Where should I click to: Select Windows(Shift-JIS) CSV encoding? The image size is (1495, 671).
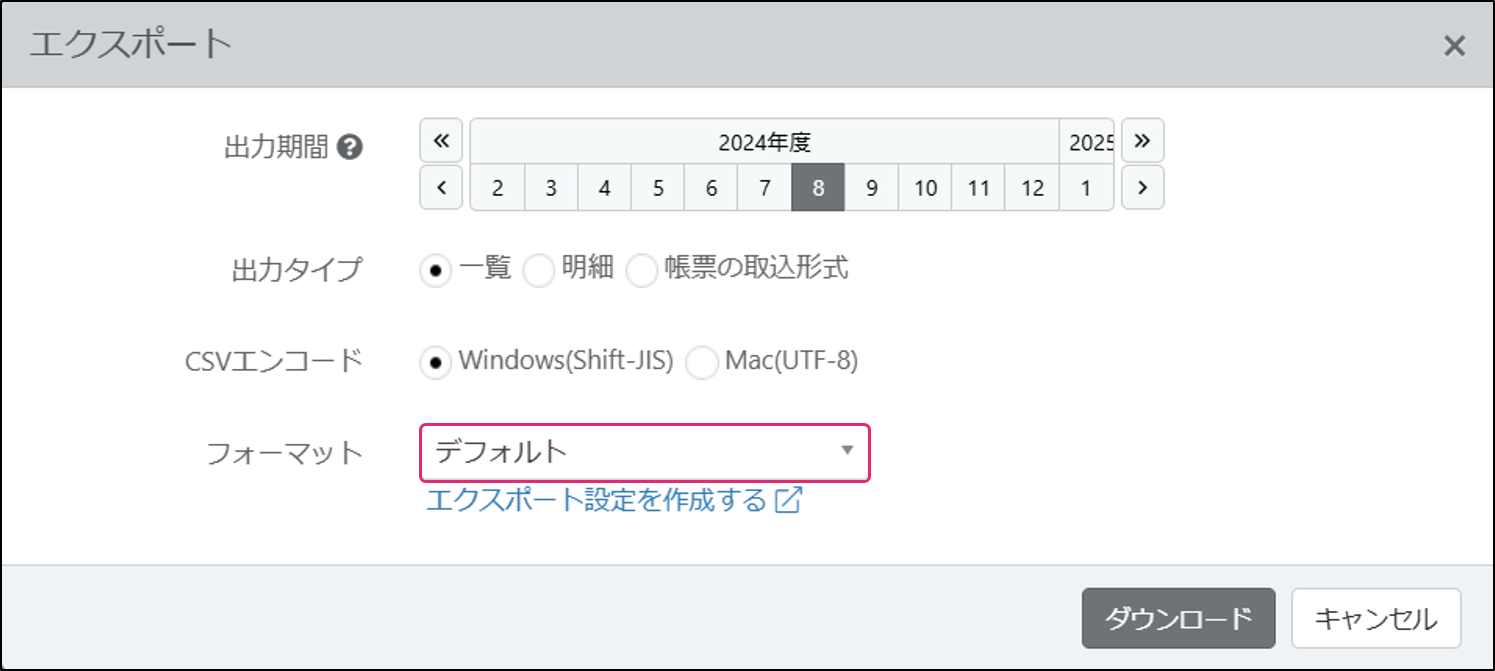pos(436,362)
